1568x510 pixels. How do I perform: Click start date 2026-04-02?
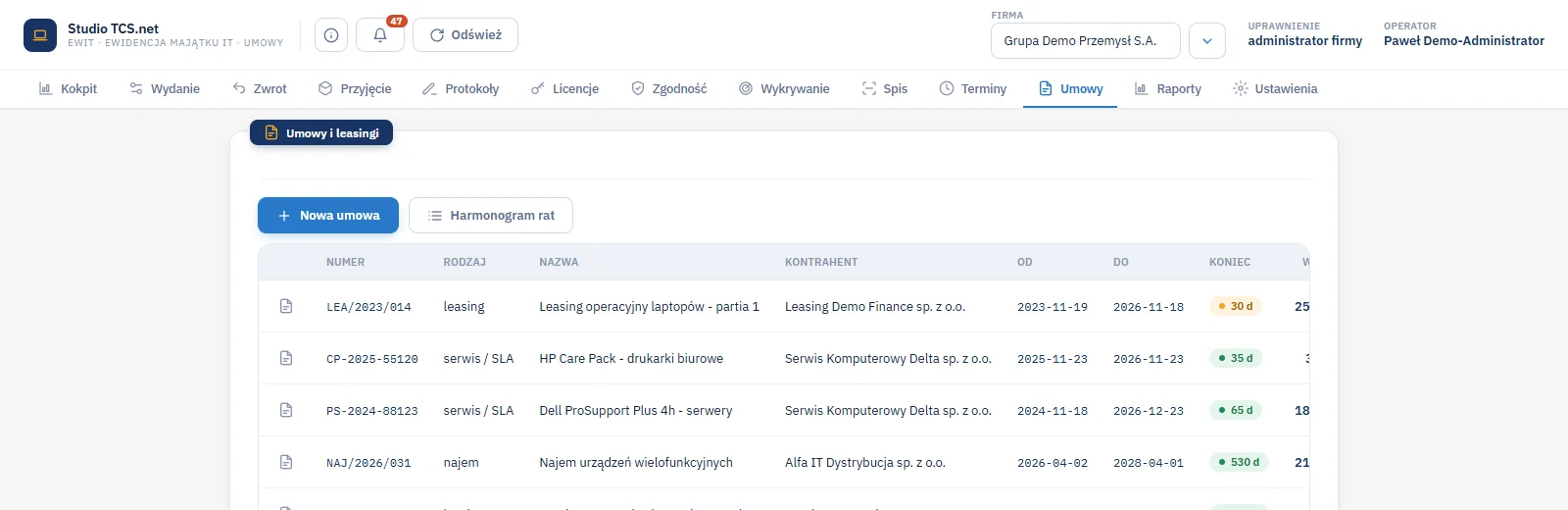[1053, 463]
